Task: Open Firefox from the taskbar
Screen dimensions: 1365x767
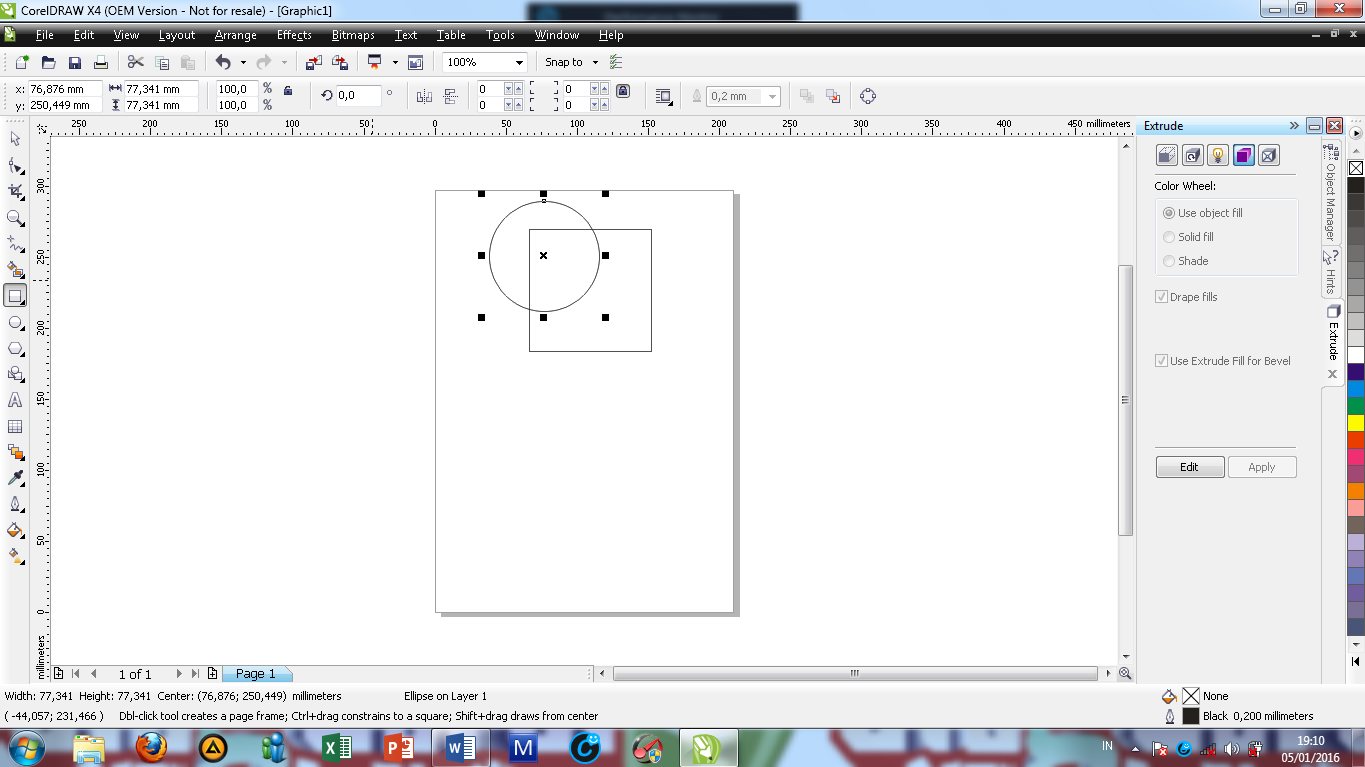Action: [x=151, y=748]
